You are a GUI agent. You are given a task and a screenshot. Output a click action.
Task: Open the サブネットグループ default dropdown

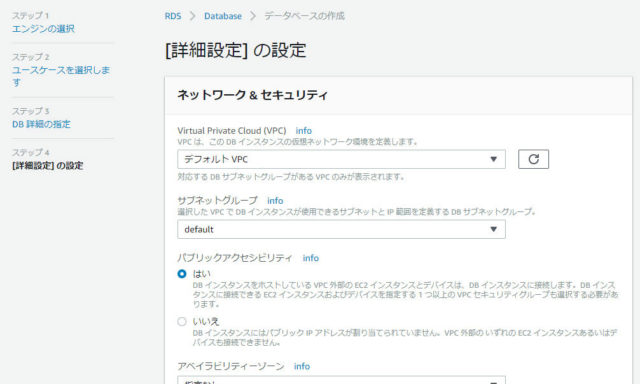tap(341, 229)
